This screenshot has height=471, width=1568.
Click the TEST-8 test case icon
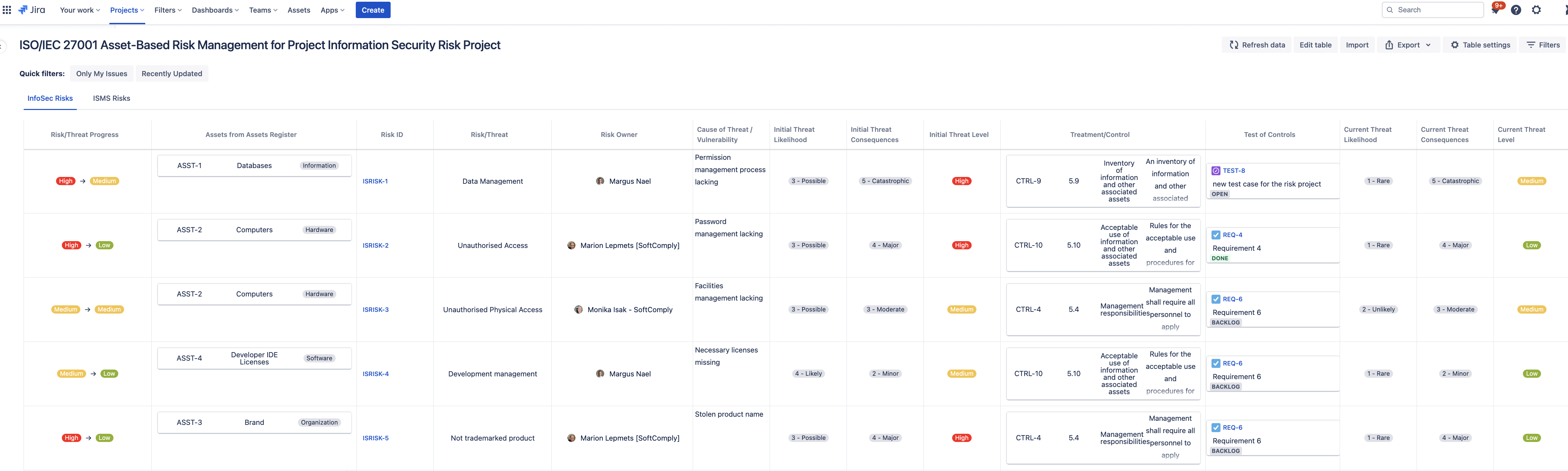pyautogui.click(x=1216, y=171)
